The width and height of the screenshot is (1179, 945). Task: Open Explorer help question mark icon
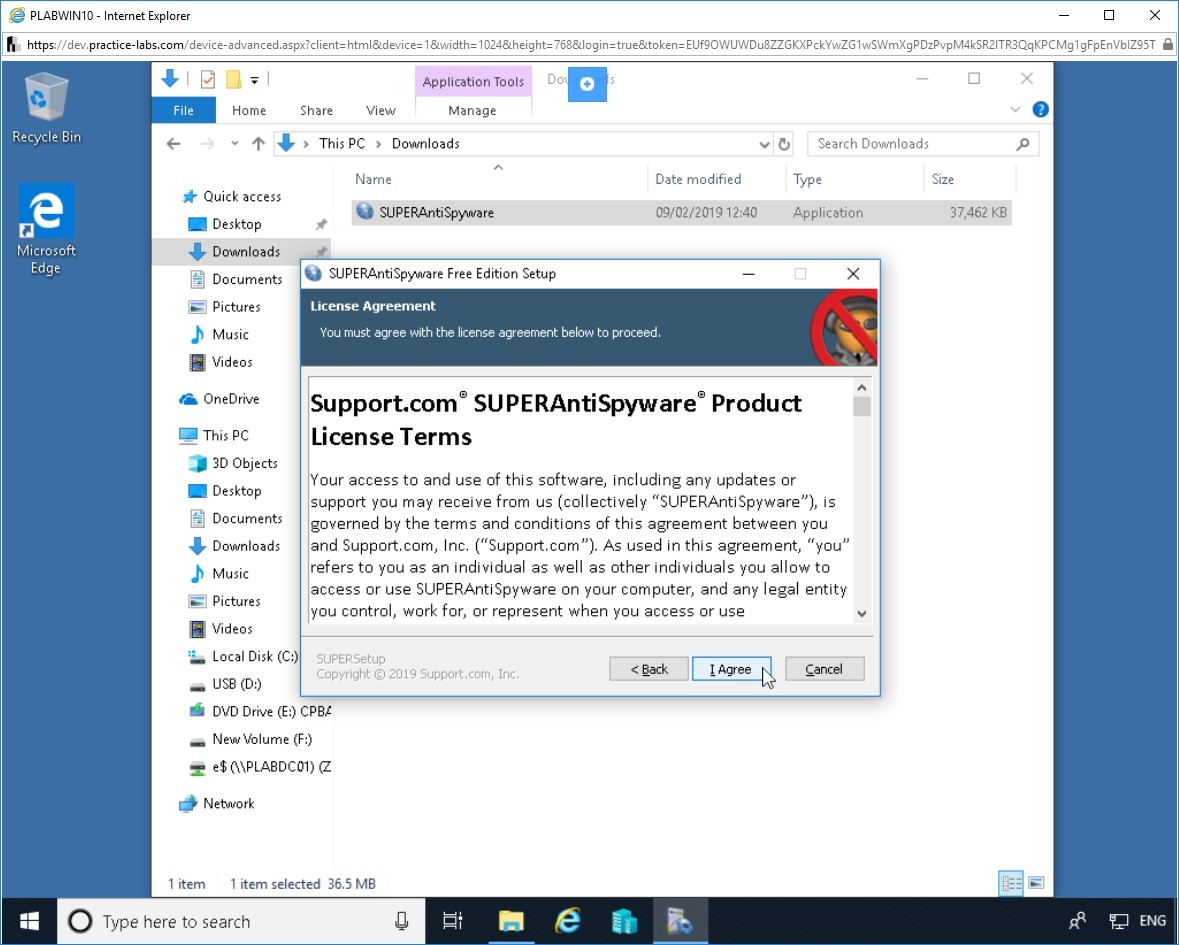[1041, 110]
